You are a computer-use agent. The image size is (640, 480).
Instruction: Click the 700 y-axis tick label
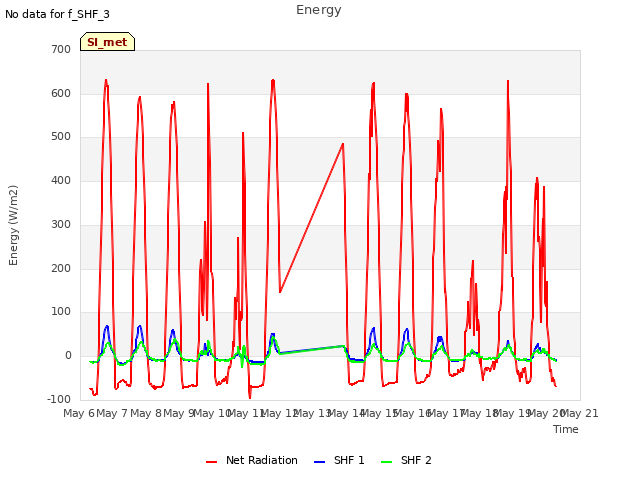pyautogui.click(x=61, y=49)
